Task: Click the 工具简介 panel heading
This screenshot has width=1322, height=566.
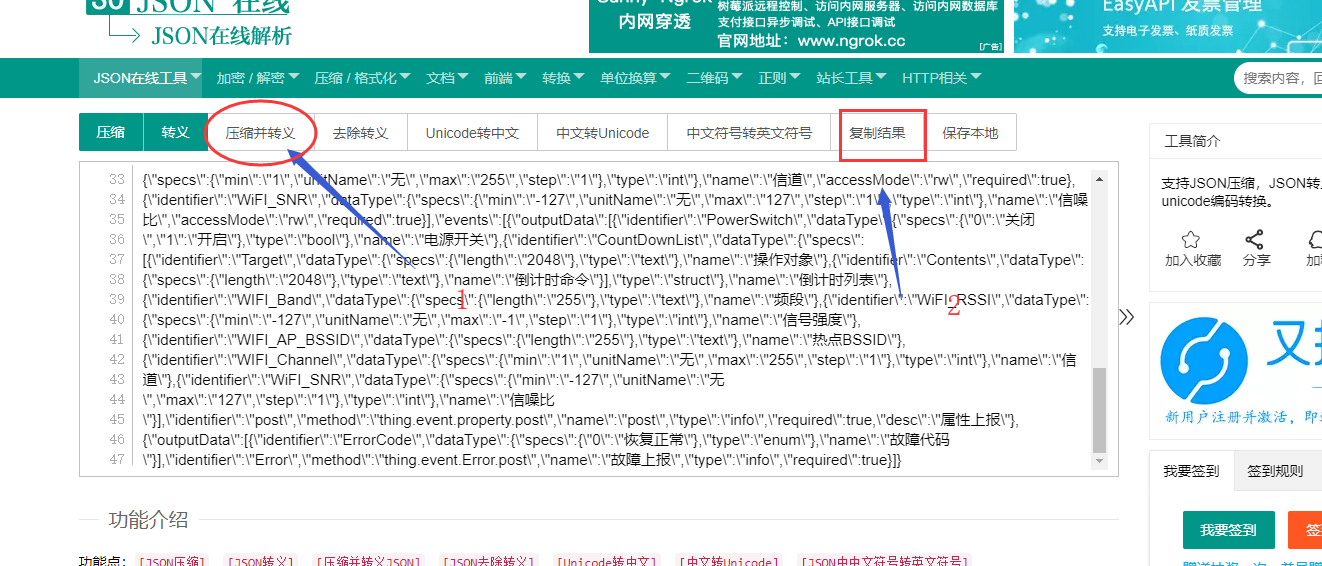Action: click(x=1193, y=141)
